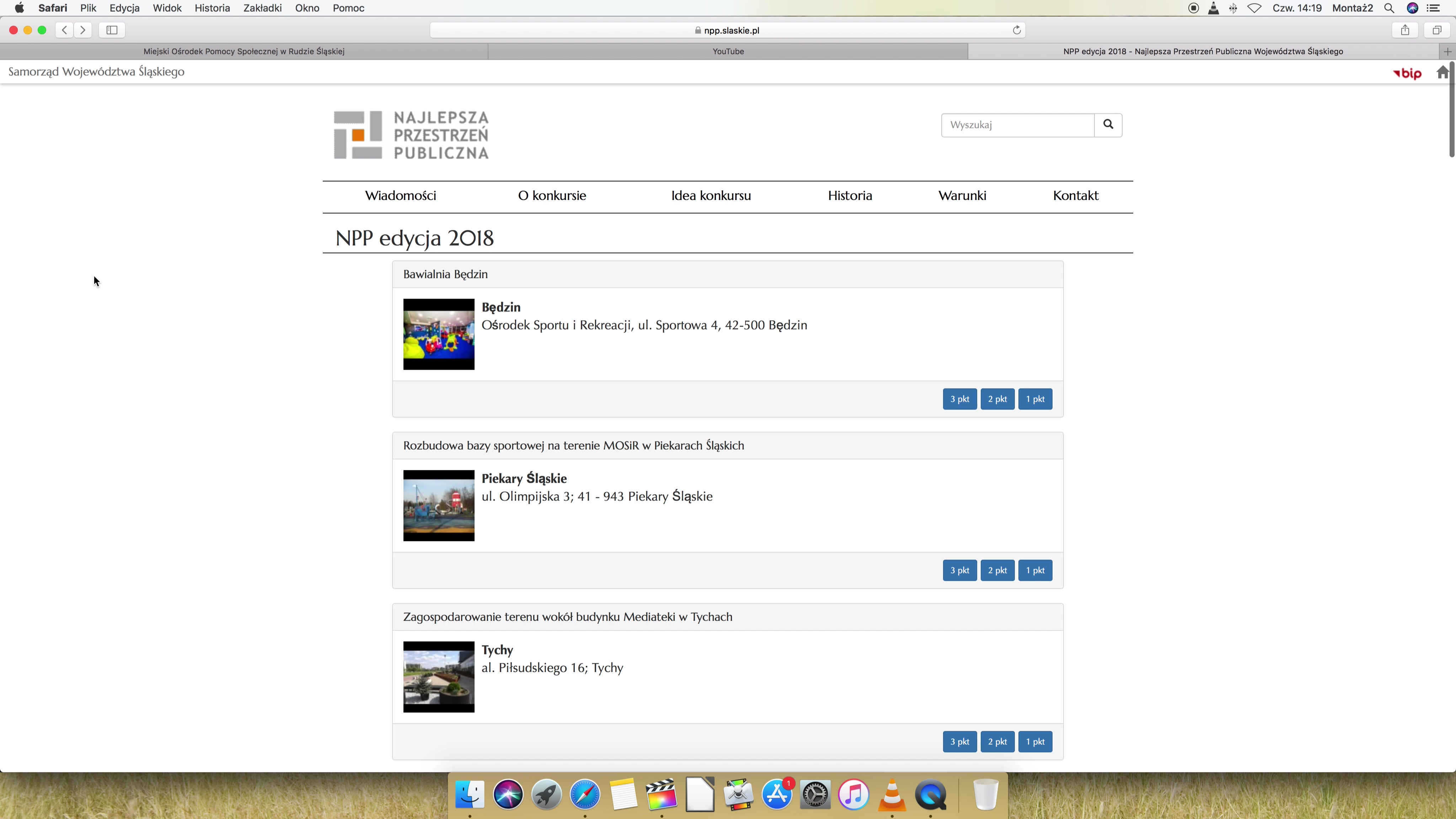Open the Edycja menu

pyautogui.click(x=124, y=8)
